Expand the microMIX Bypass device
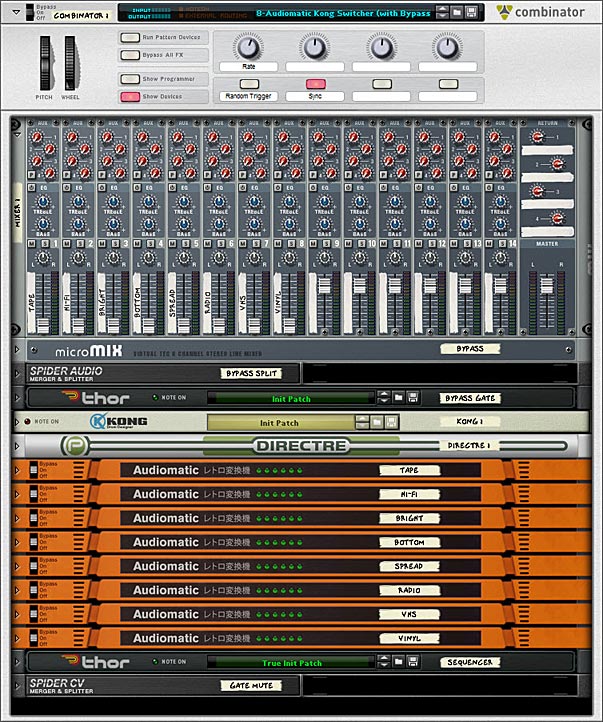Screen dimensions: 603x722 (x=17, y=350)
